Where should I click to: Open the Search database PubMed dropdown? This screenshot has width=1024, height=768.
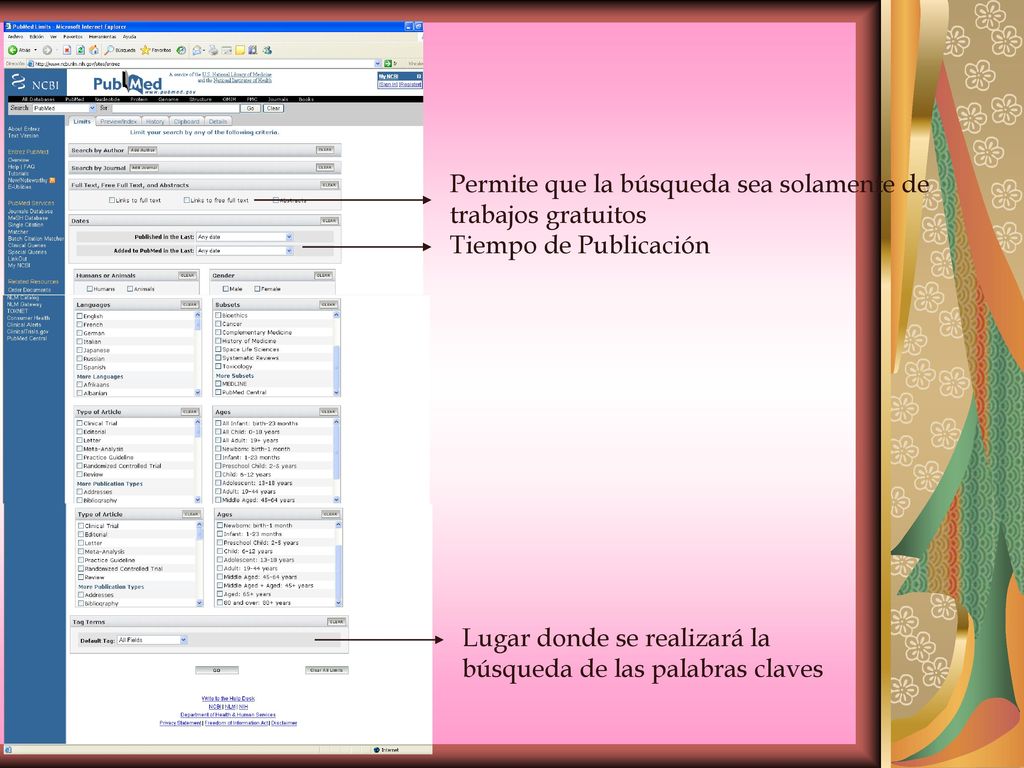point(63,108)
